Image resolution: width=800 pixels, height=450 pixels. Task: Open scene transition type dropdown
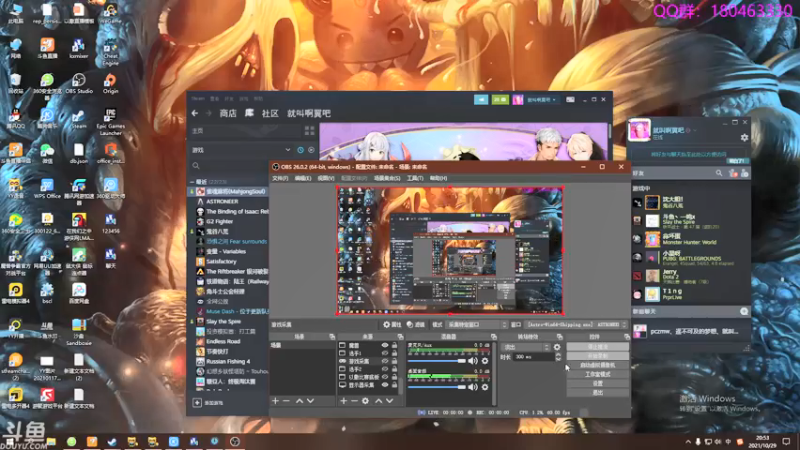click(x=526, y=347)
